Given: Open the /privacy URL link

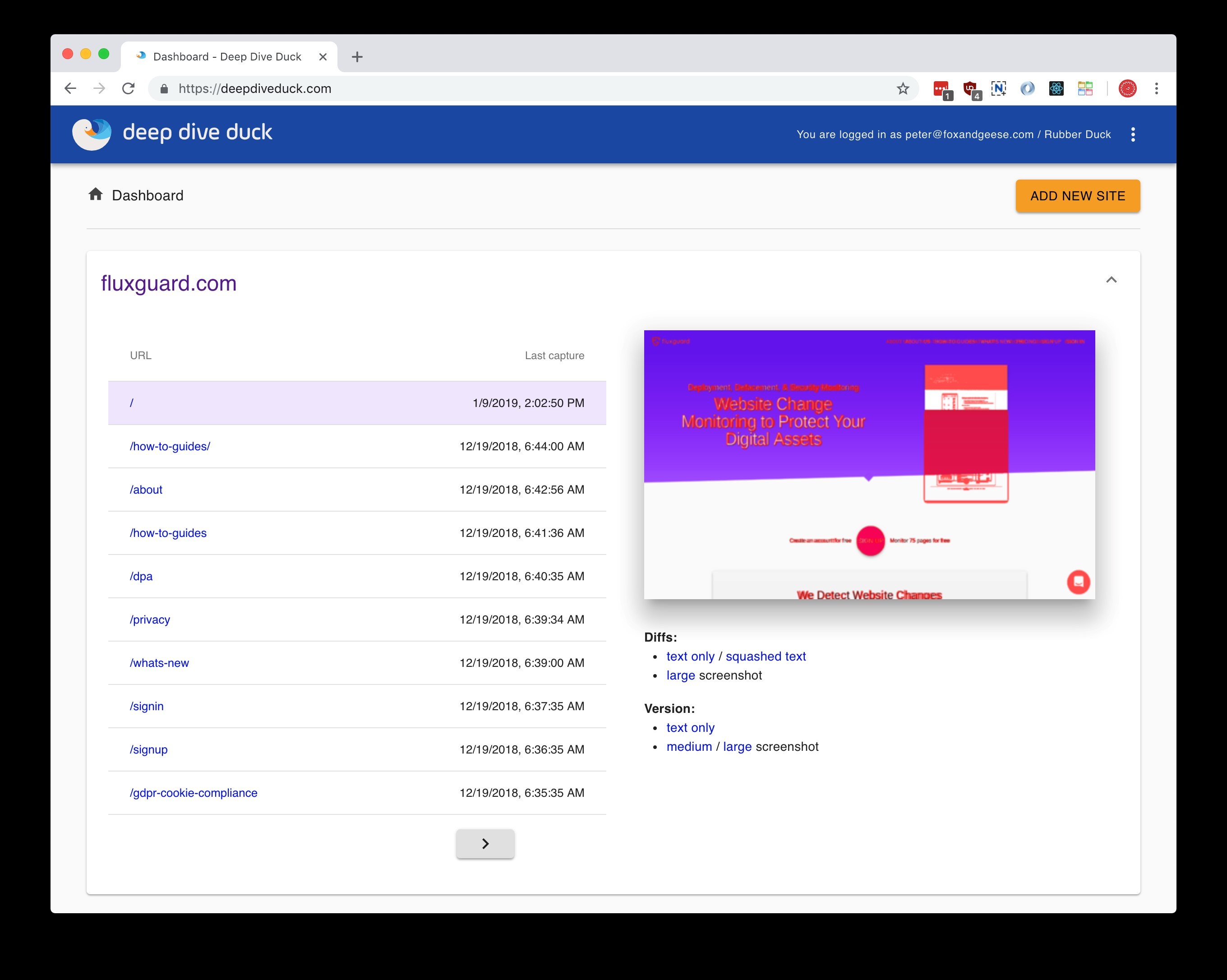Looking at the screenshot, I should pos(150,620).
